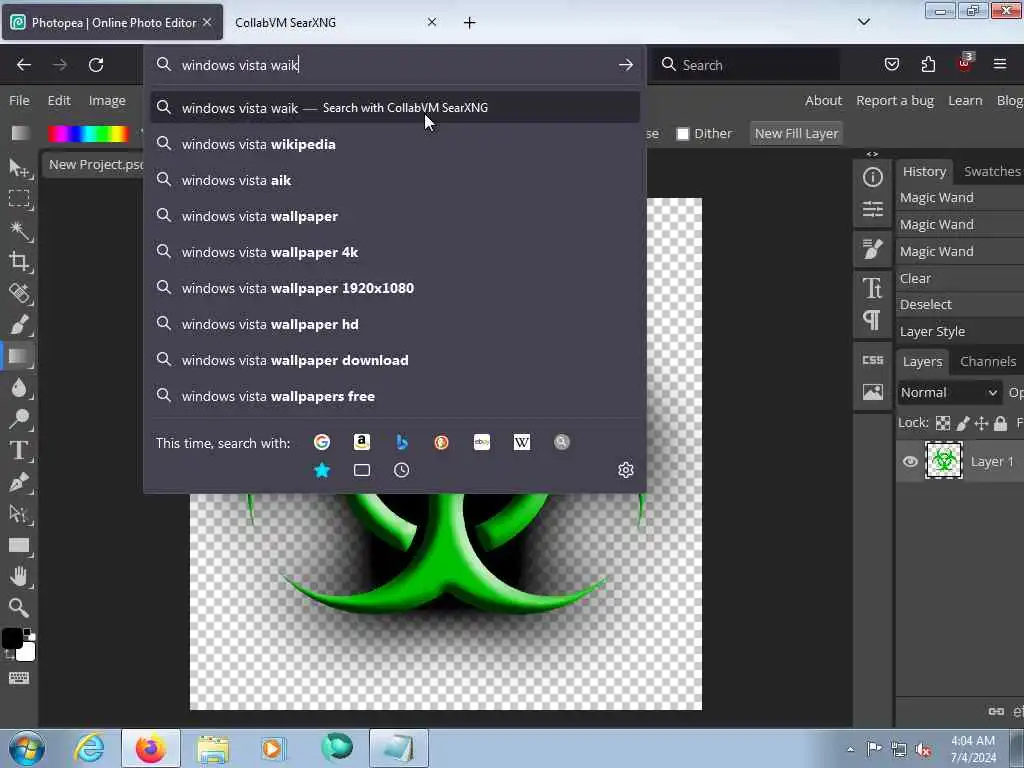Select the Magic Wand tool
The height and width of the screenshot is (768, 1024).
[x=19, y=231]
